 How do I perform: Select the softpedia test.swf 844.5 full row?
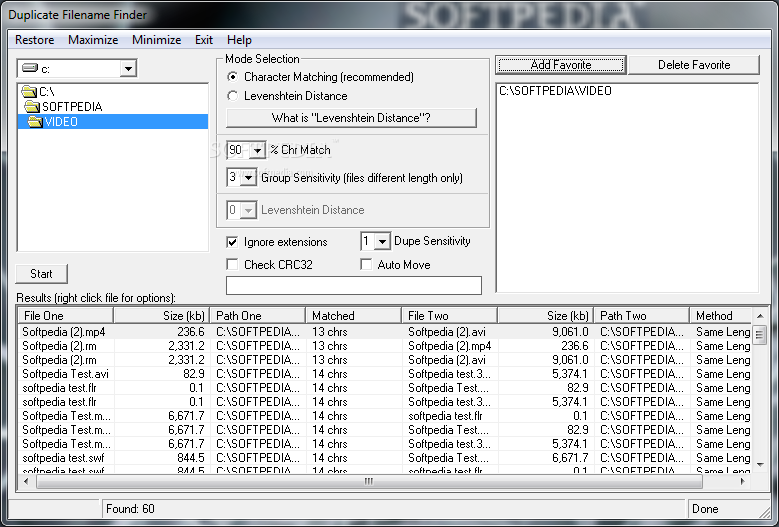click(386, 458)
